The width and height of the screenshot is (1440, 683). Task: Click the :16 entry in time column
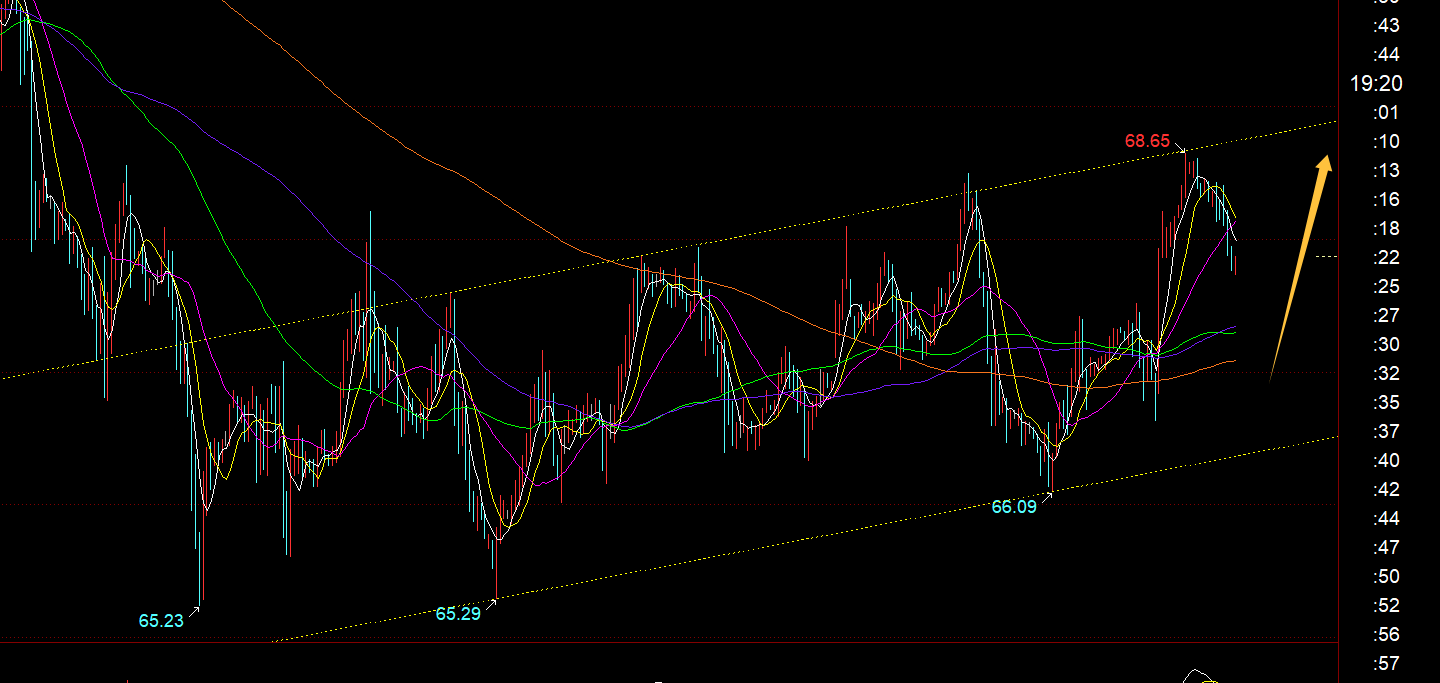pos(1386,200)
